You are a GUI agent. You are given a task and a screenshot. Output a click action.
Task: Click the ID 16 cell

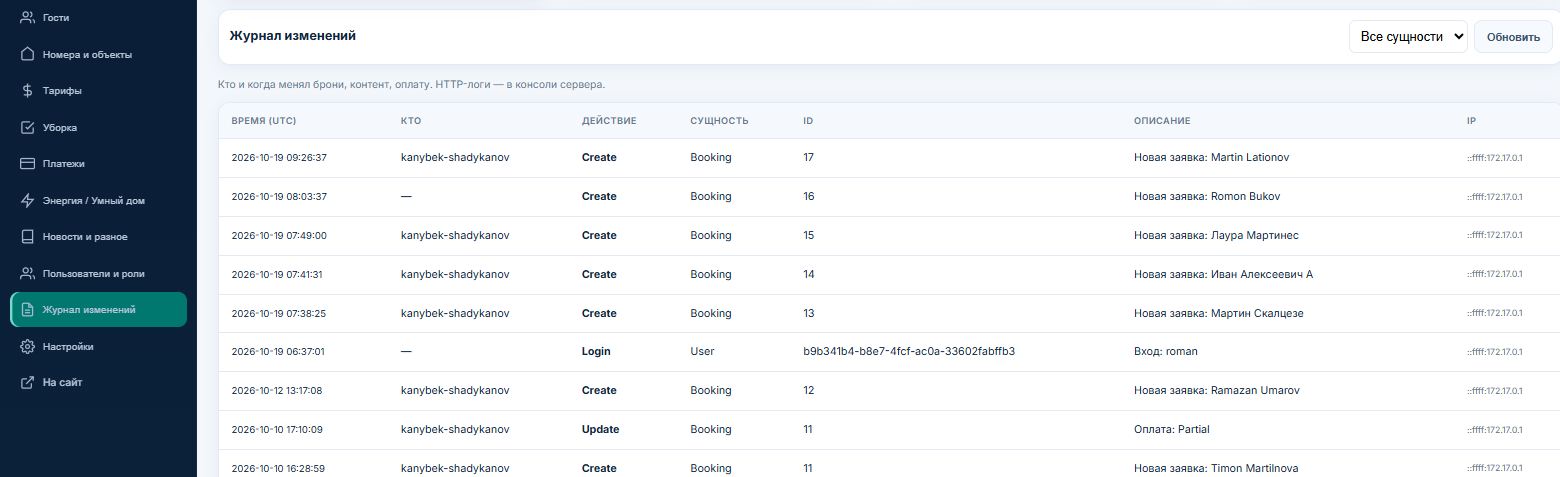(x=809, y=197)
